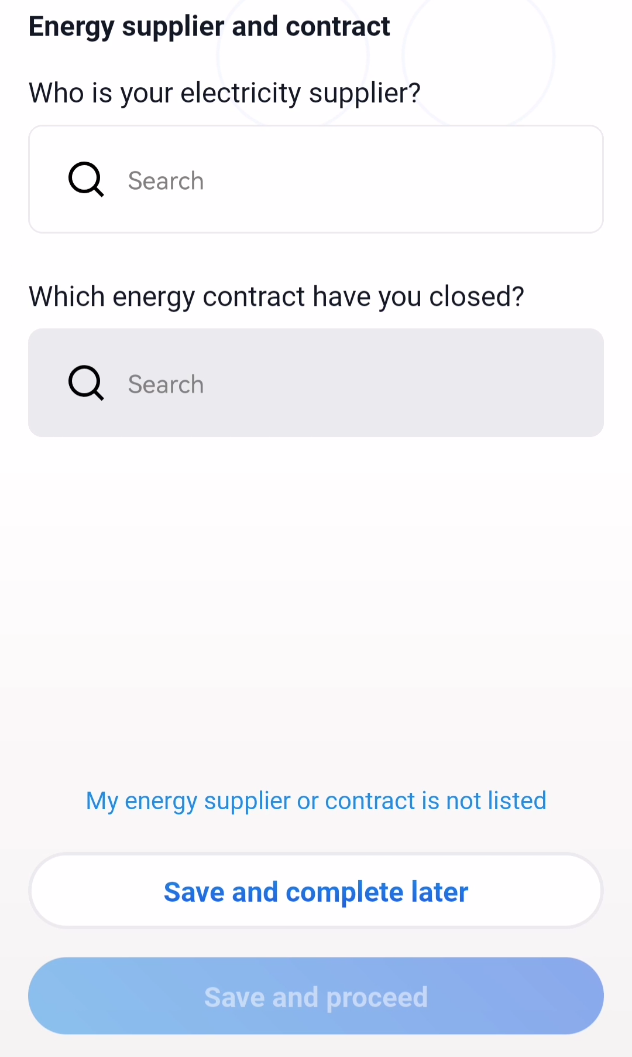Click the Save and complete later button
632x1057 pixels.
(315, 891)
